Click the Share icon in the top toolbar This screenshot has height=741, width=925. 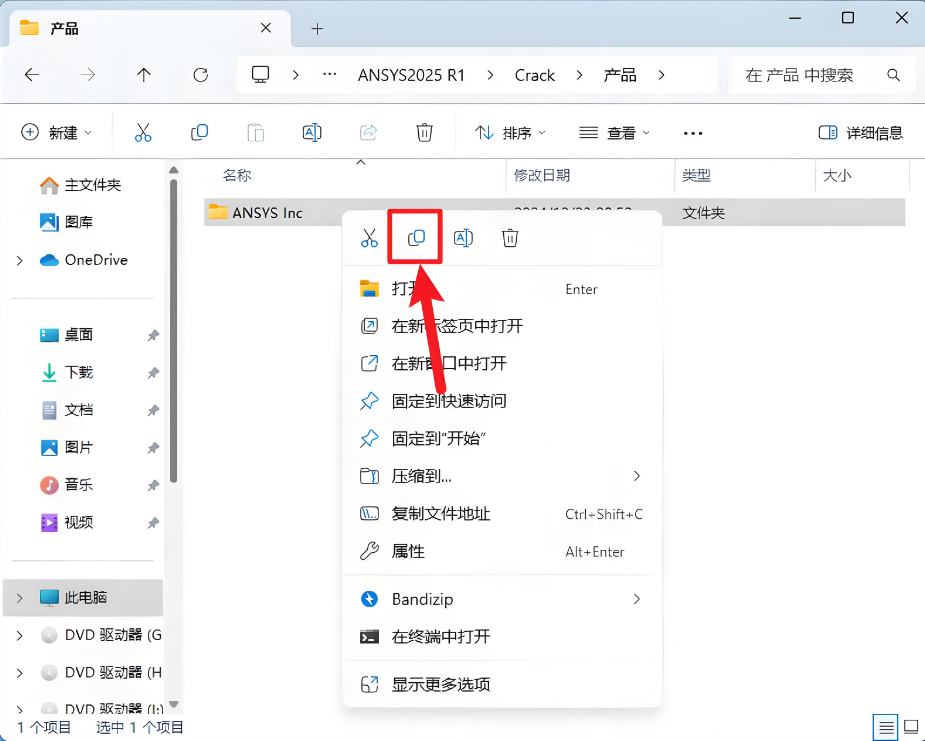pyautogui.click(x=368, y=133)
